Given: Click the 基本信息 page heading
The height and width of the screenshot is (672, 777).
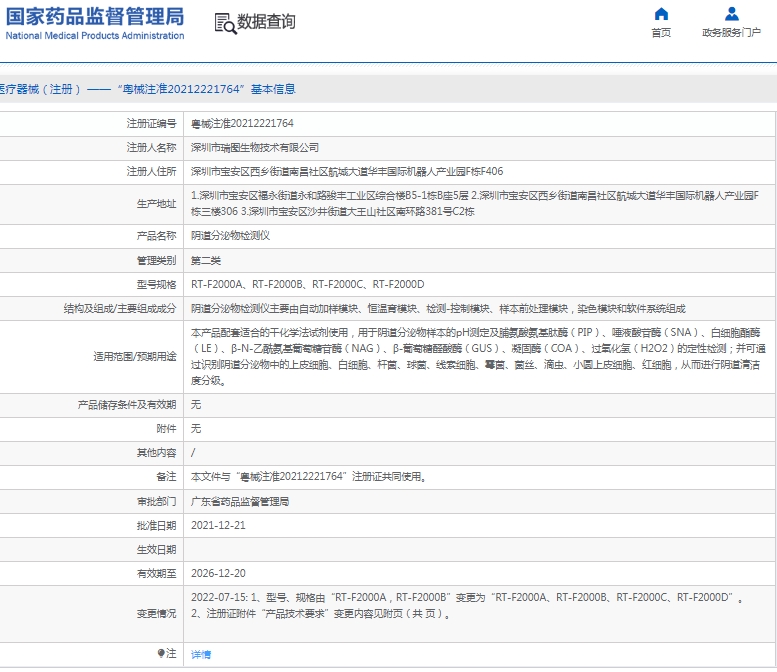Looking at the screenshot, I should click(273, 89).
